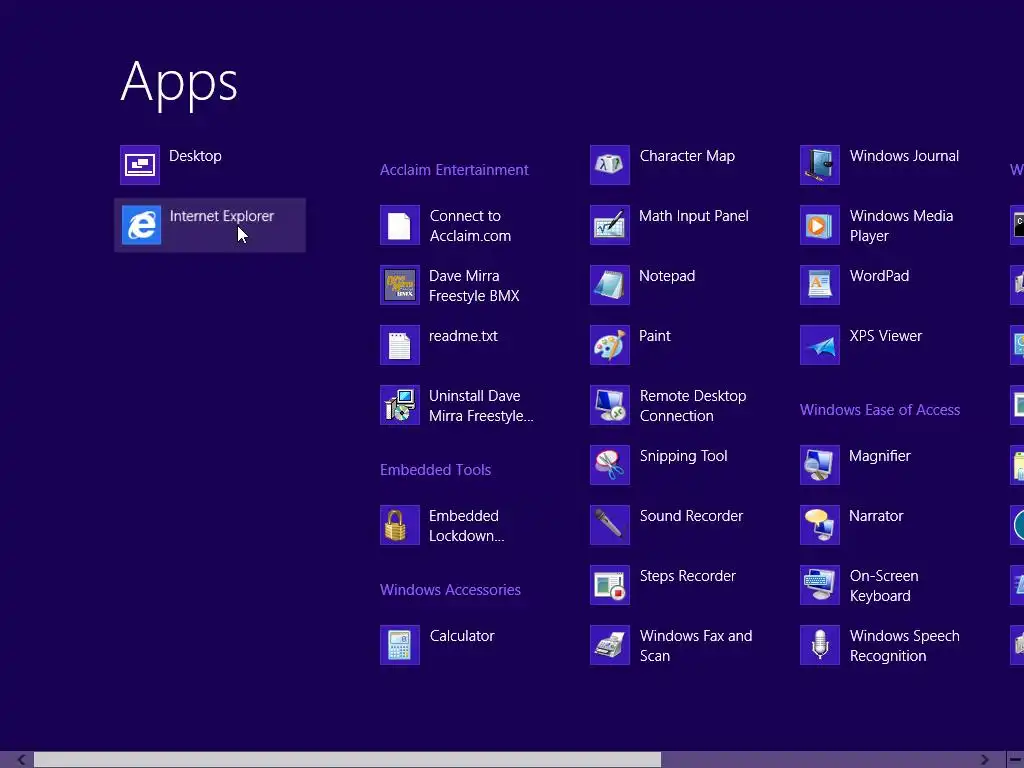This screenshot has width=1024, height=768.
Task: Select the "Snipping Tool" label text
Action: click(683, 456)
